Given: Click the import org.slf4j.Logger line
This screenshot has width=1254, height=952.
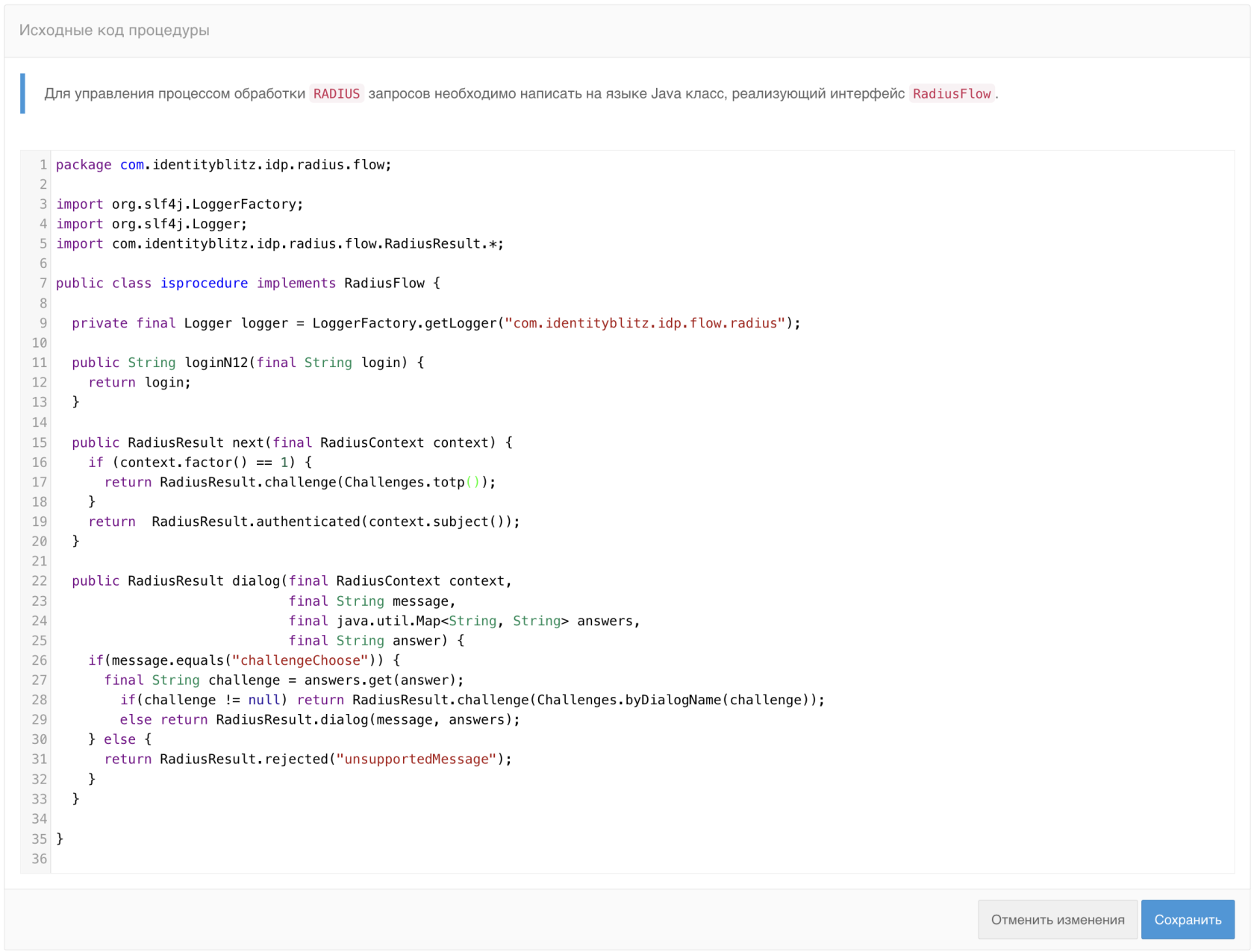Looking at the screenshot, I should (x=152, y=224).
